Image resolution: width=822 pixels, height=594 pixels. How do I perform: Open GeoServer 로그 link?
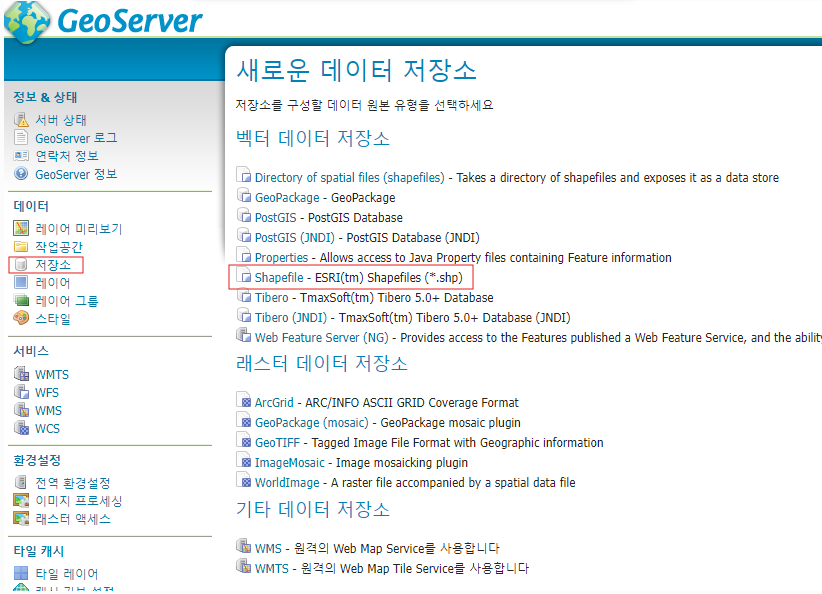click(76, 138)
